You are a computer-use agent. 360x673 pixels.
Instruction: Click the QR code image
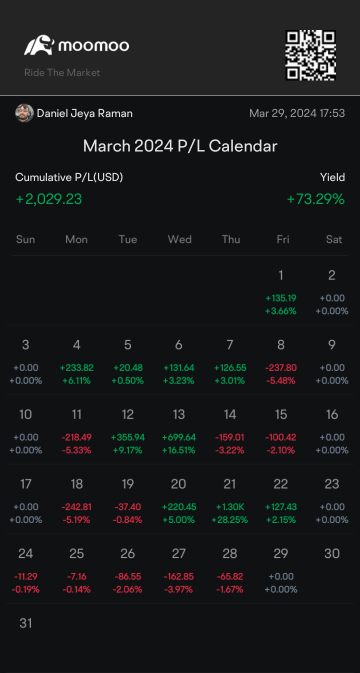point(311,55)
